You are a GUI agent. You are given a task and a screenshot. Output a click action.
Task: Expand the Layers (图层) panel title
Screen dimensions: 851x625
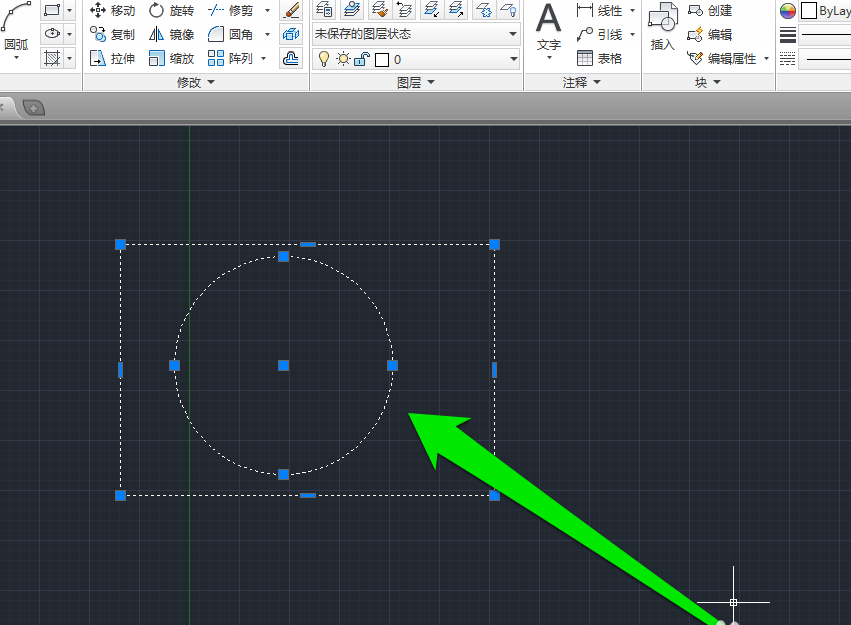[415, 83]
